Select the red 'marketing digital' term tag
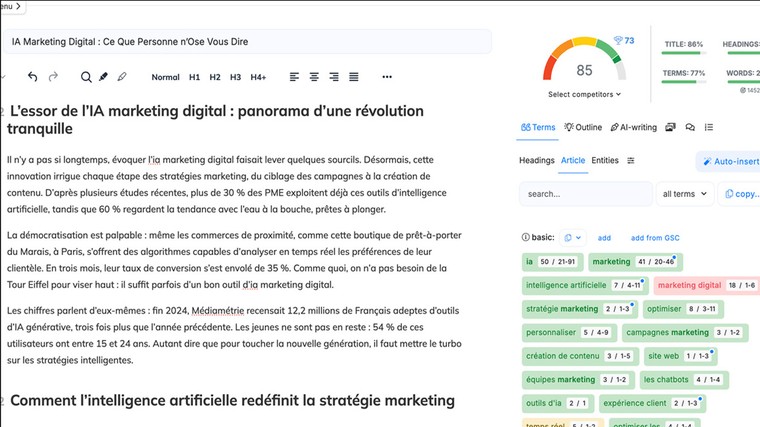 (707, 285)
